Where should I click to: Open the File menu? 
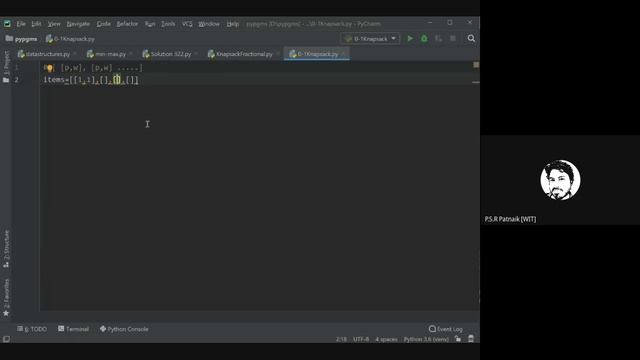click(21, 24)
